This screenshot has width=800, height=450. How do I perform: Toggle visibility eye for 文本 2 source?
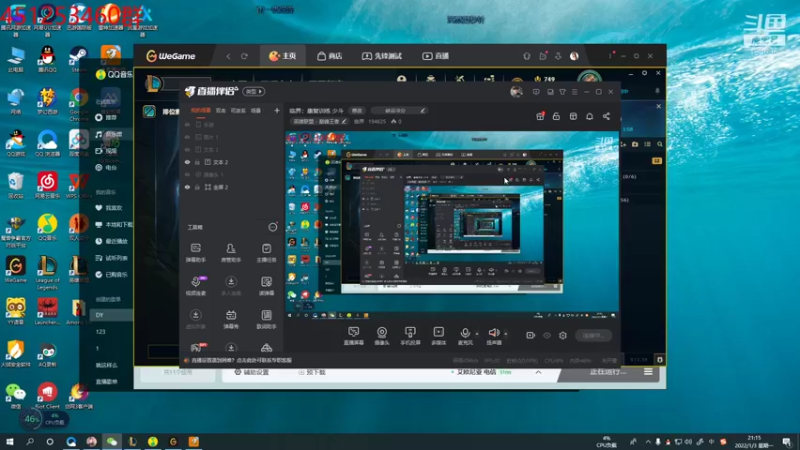tap(187, 162)
